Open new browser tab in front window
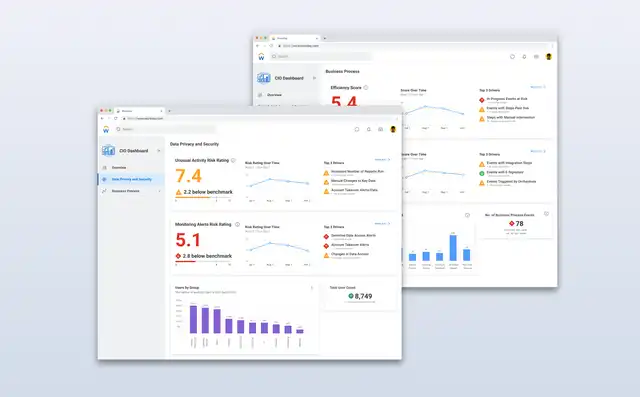The width and height of the screenshot is (640, 397). tap(169, 111)
